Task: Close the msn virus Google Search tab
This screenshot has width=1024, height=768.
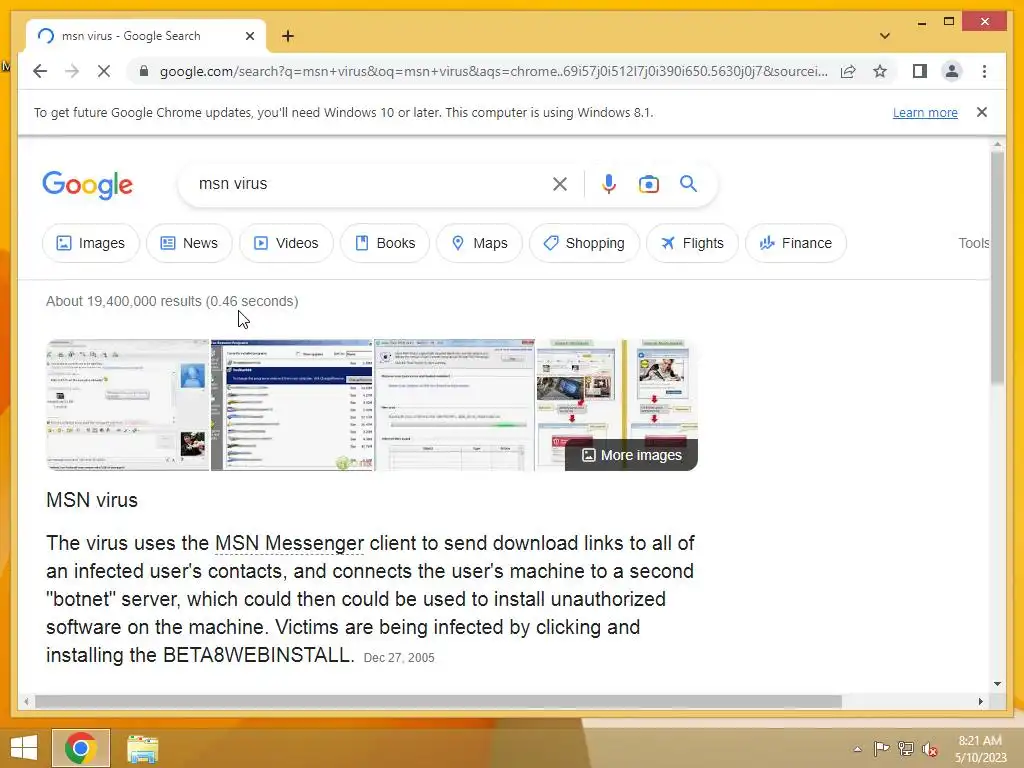Action: click(249, 36)
